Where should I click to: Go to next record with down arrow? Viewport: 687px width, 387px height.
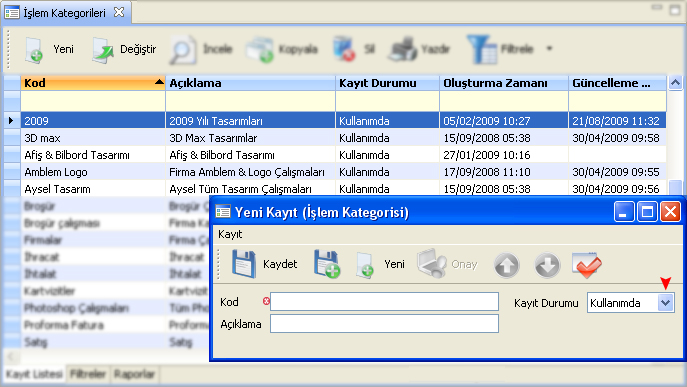(547, 265)
